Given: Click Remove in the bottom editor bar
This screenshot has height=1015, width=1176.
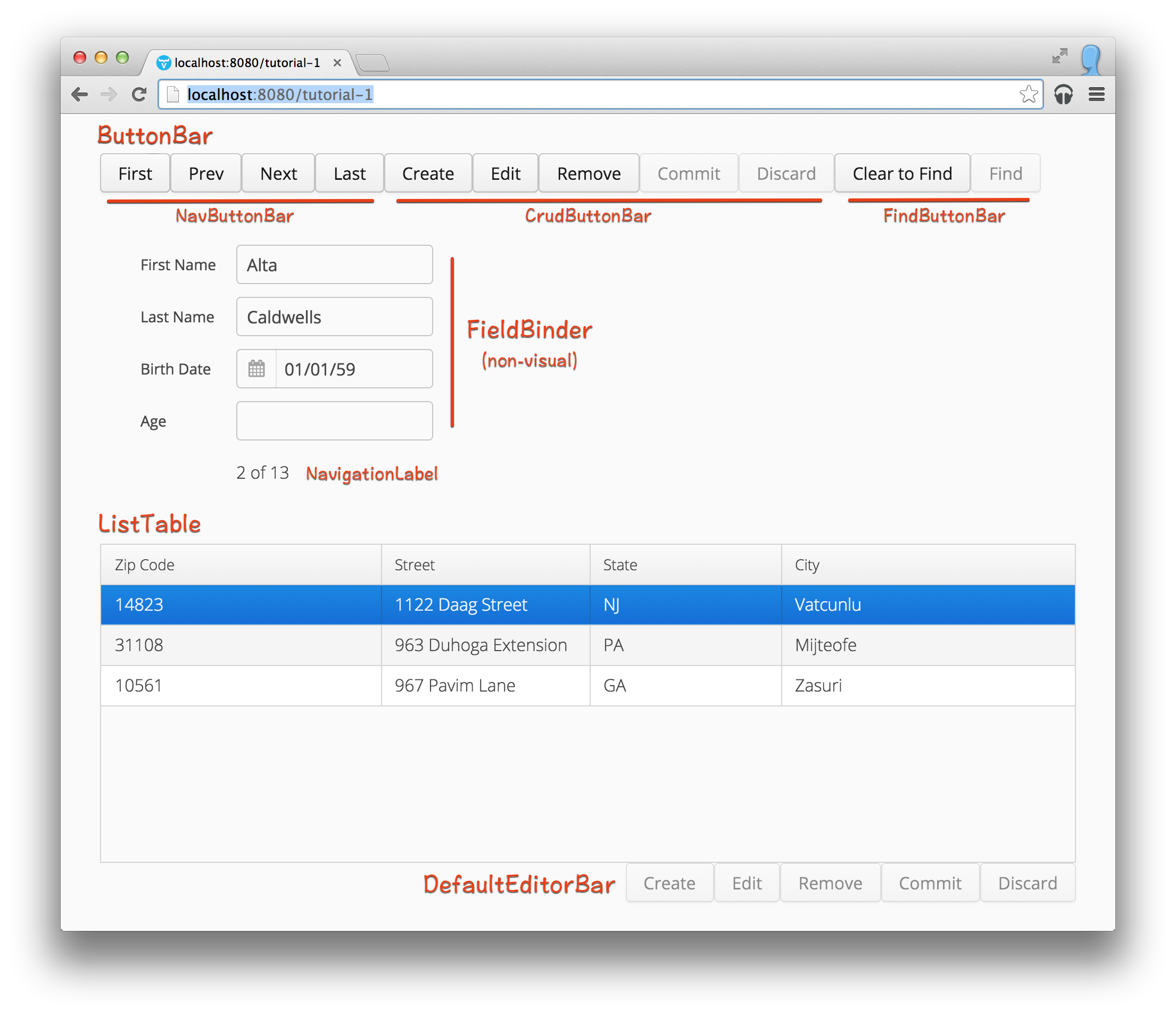Looking at the screenshot, I should (830, 883).
